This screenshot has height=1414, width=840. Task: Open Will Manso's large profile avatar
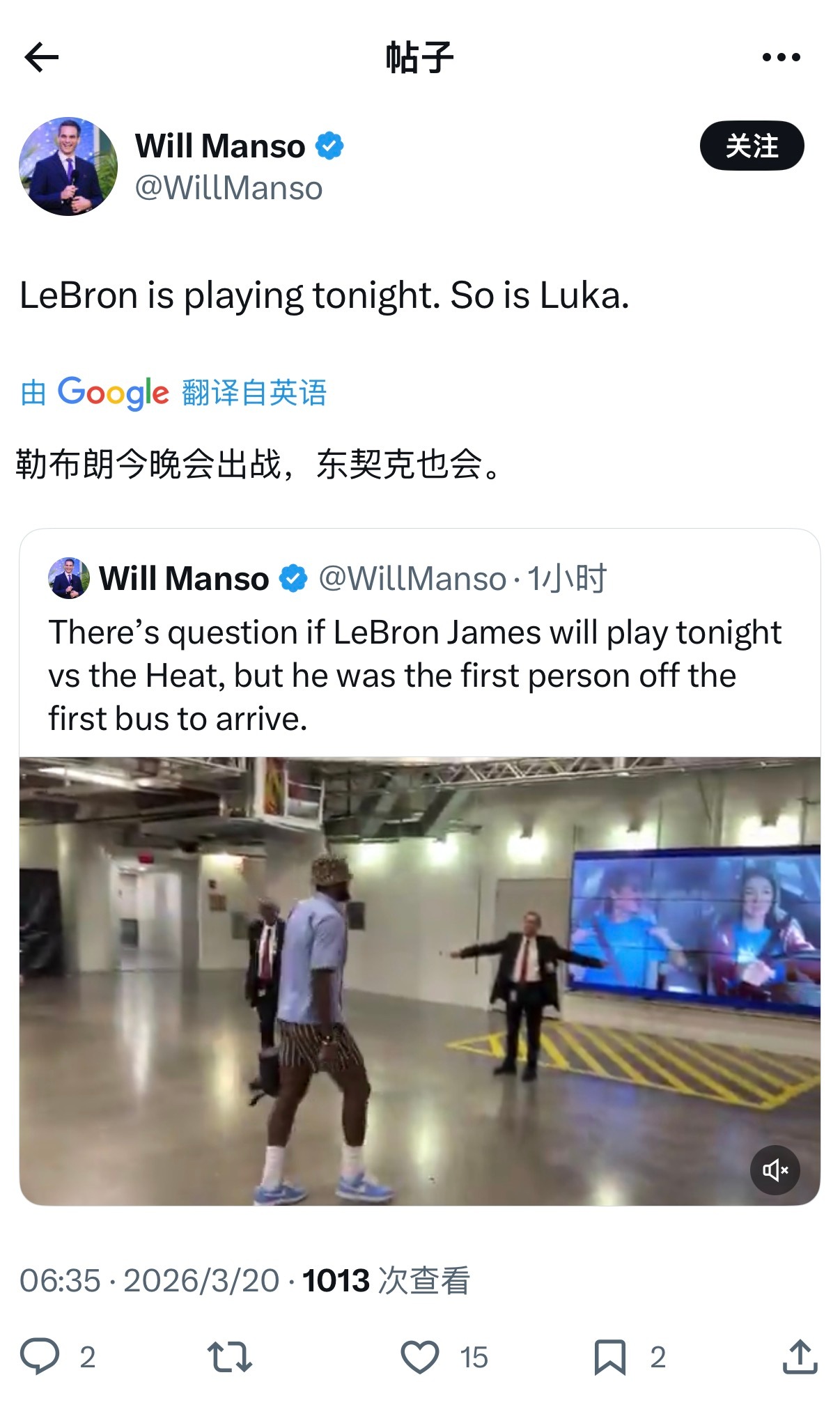click(68, 166)
